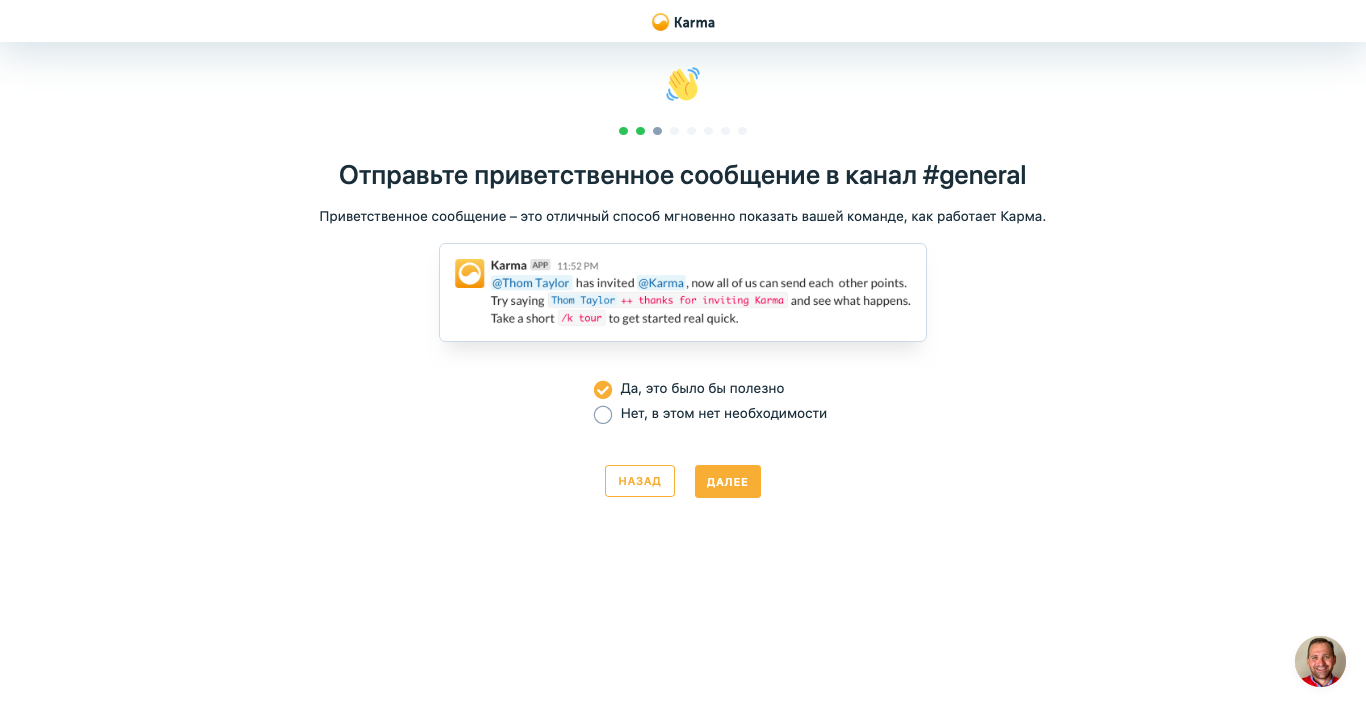Click the @Thom Taylor mention in preview

[x=531, y=283]
